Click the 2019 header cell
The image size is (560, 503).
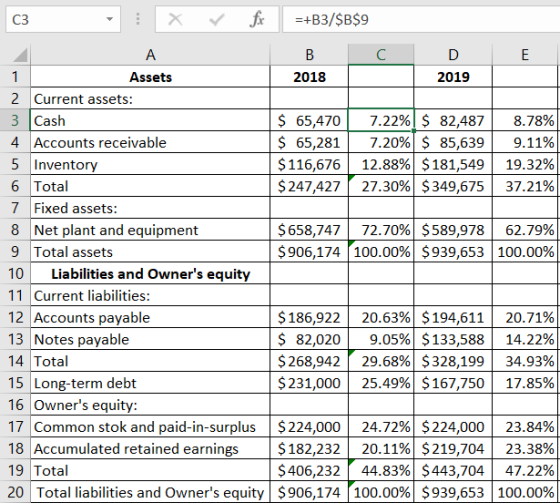tap(453, 77)
